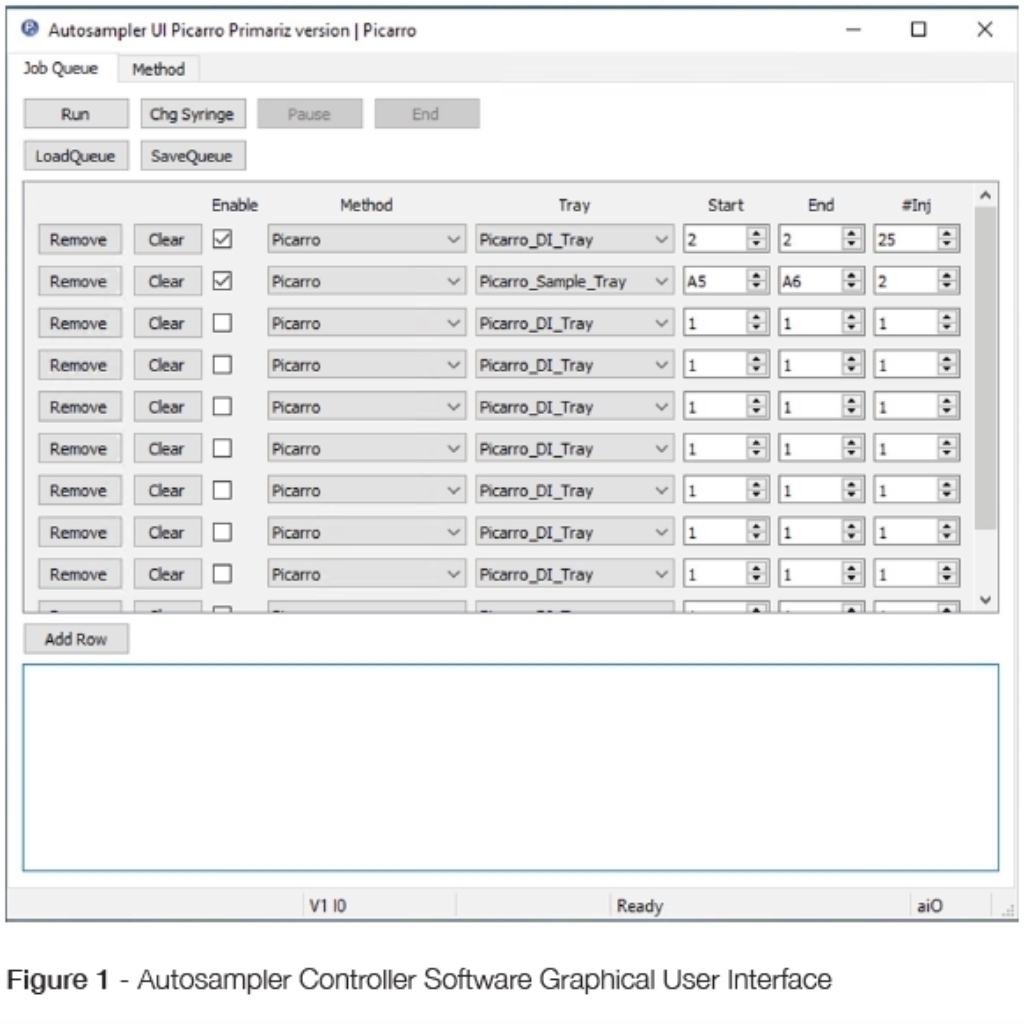Click the "V1 I0" status bar entry
Image resolution: width=1024 pixels, height=1024 pixels.
pyautogui.click(x=328, y=906)
